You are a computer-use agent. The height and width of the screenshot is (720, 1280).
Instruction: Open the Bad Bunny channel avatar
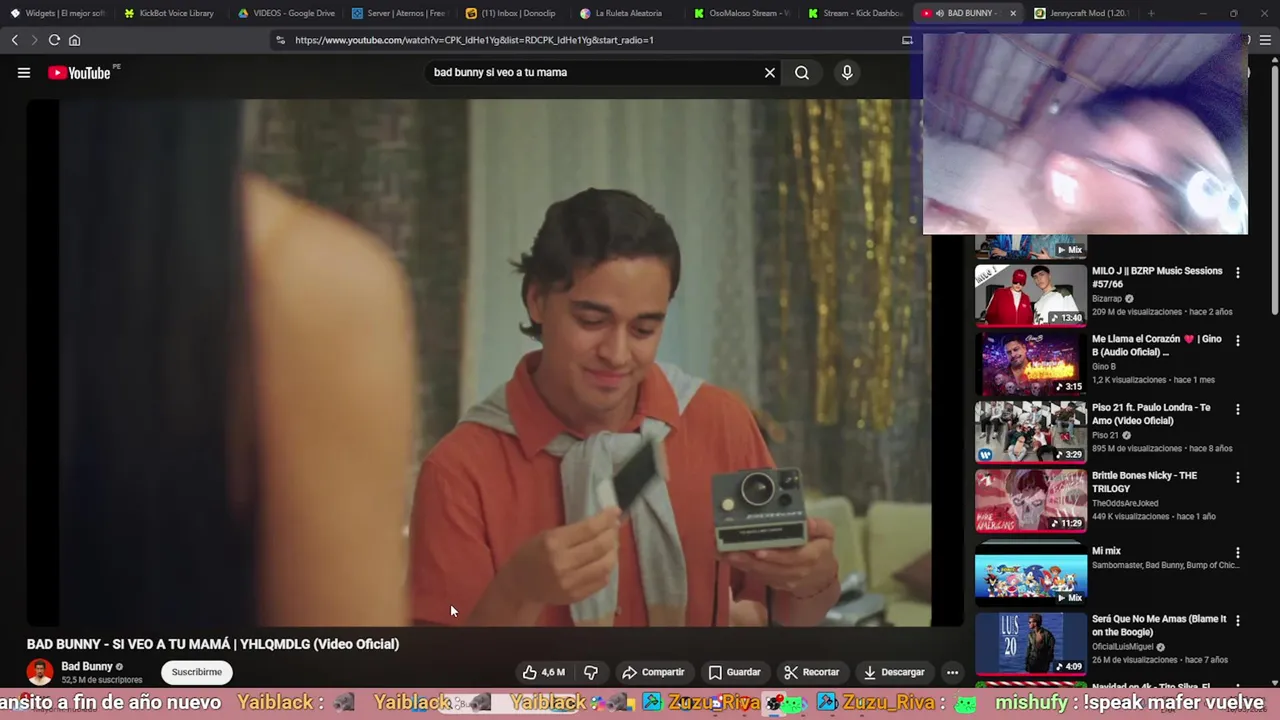[40, 672]
